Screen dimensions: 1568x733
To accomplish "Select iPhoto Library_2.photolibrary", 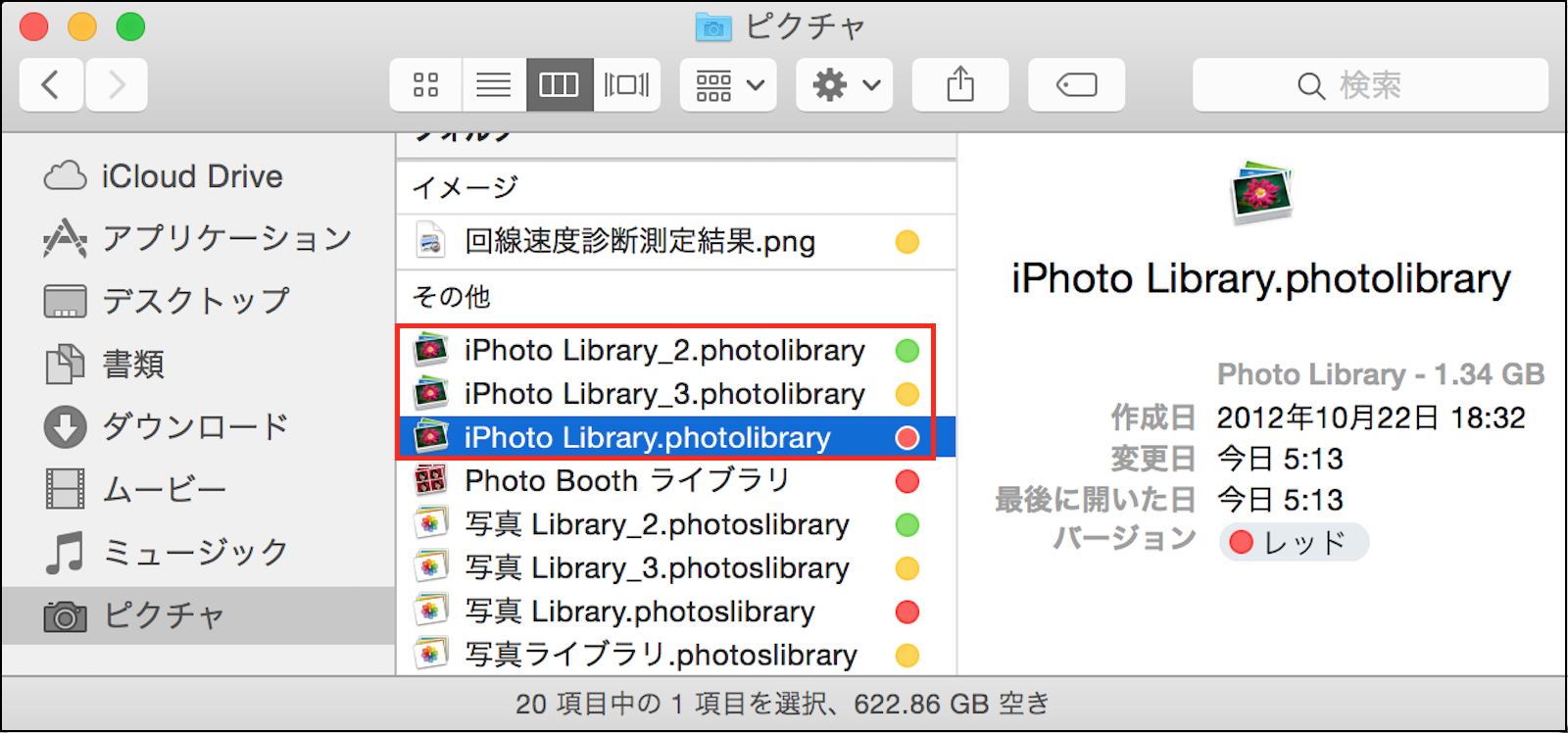I will click(x=676, y=350).
